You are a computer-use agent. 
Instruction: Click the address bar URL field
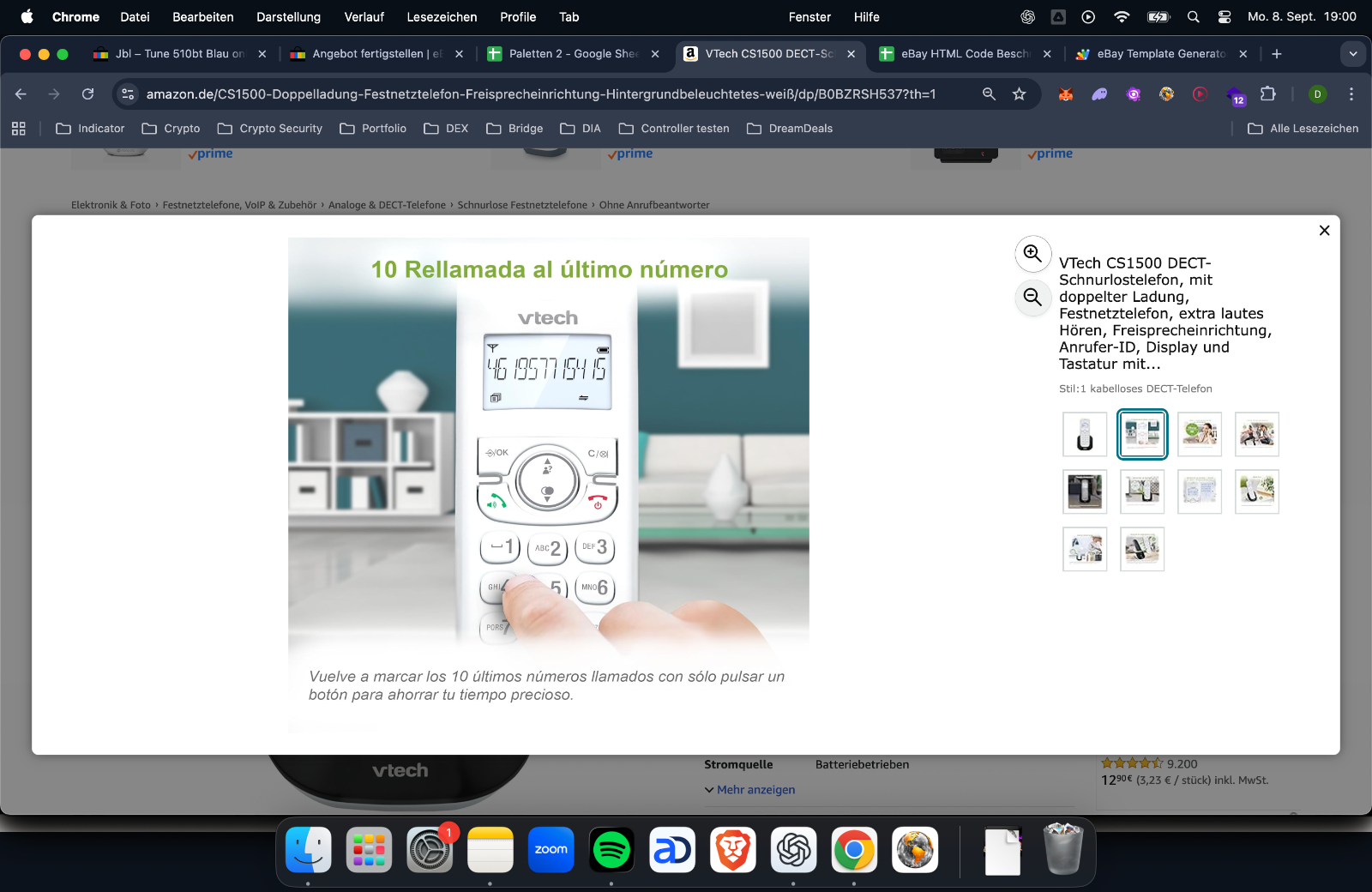(540, 94)
